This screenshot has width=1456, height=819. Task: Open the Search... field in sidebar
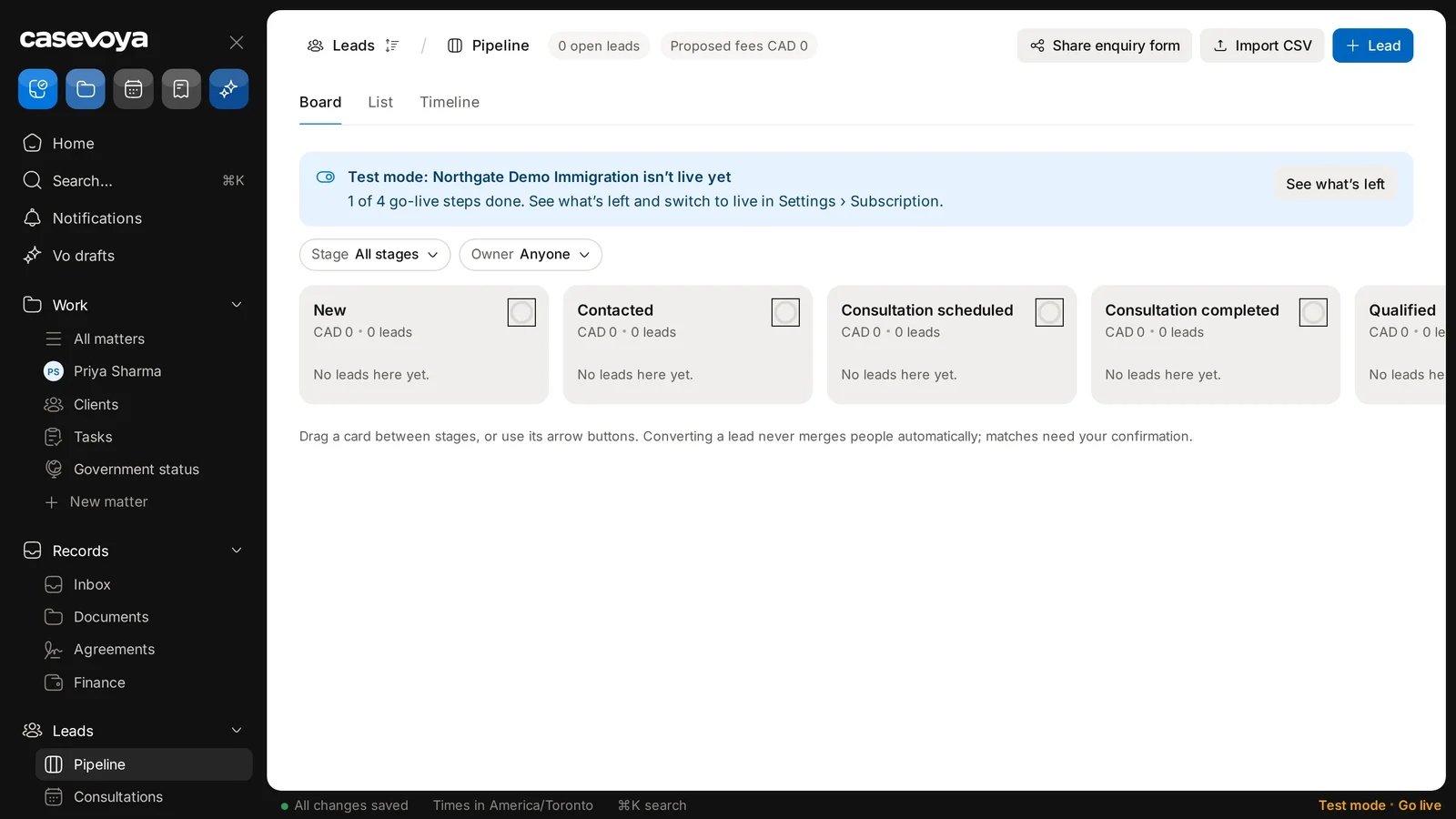coord(135,180)
